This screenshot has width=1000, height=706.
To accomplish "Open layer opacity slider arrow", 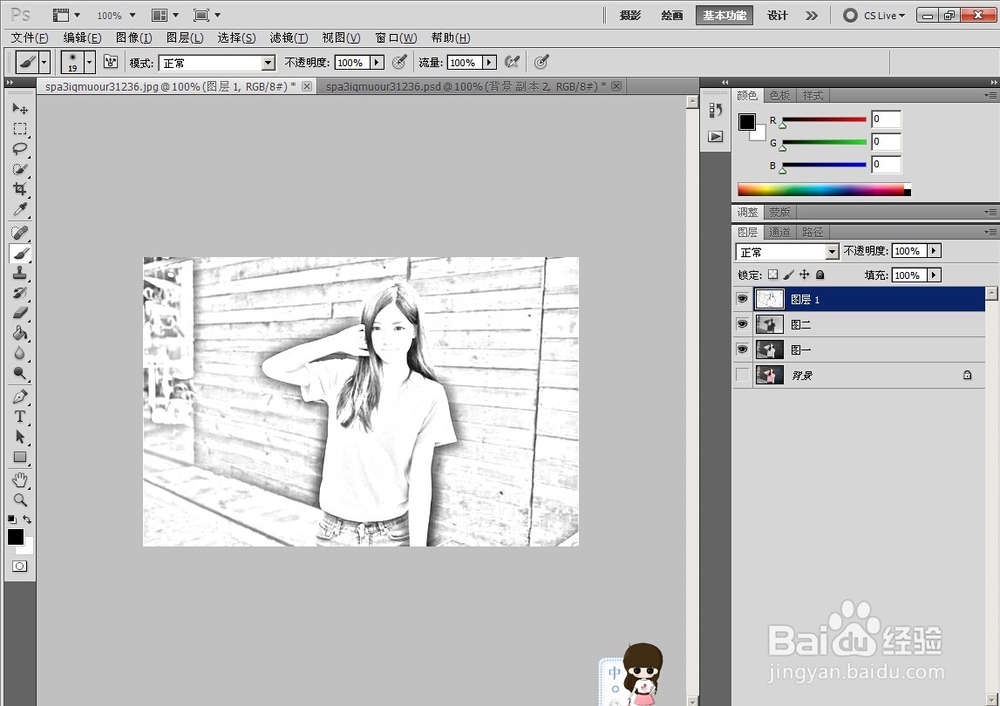I will 934,251.
